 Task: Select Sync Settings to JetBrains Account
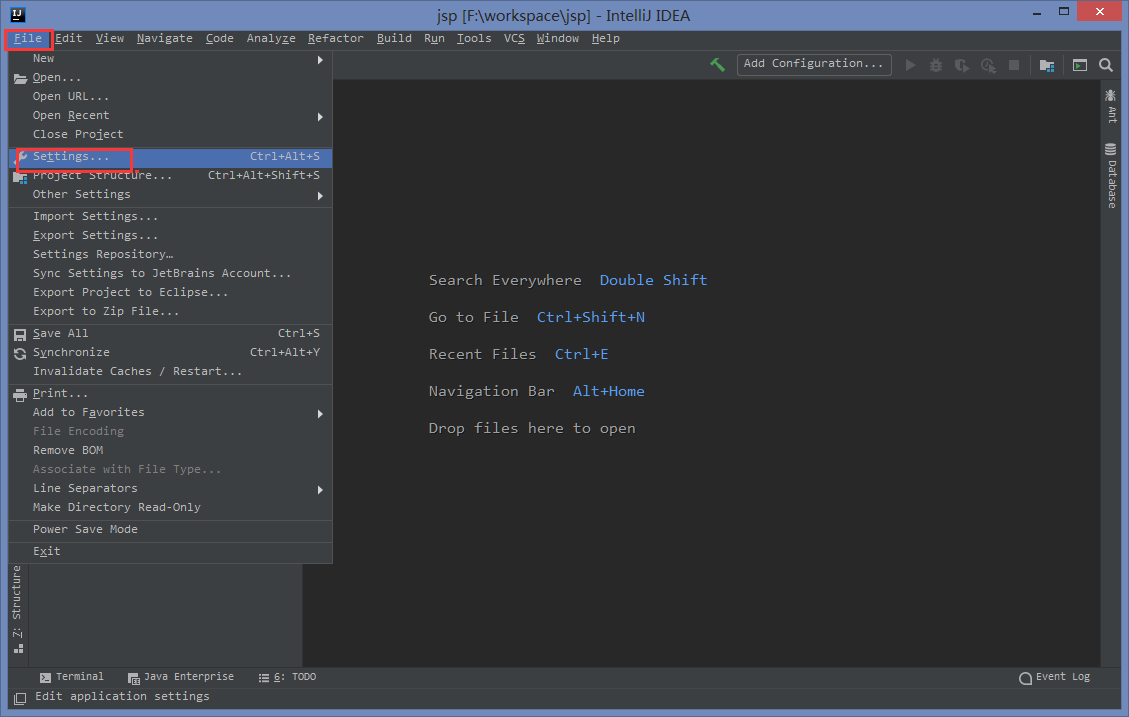171,274
